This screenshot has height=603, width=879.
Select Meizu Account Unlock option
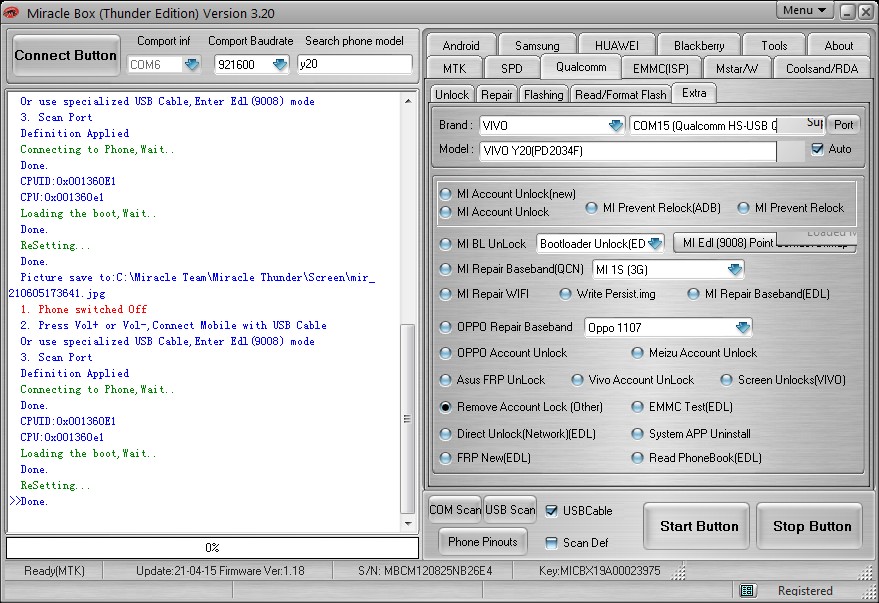[637, 353]
